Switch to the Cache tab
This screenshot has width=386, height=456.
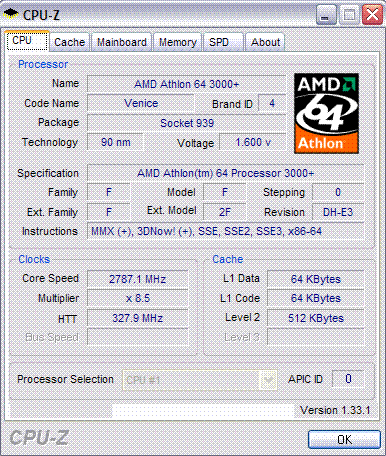(x=70, y=42)
